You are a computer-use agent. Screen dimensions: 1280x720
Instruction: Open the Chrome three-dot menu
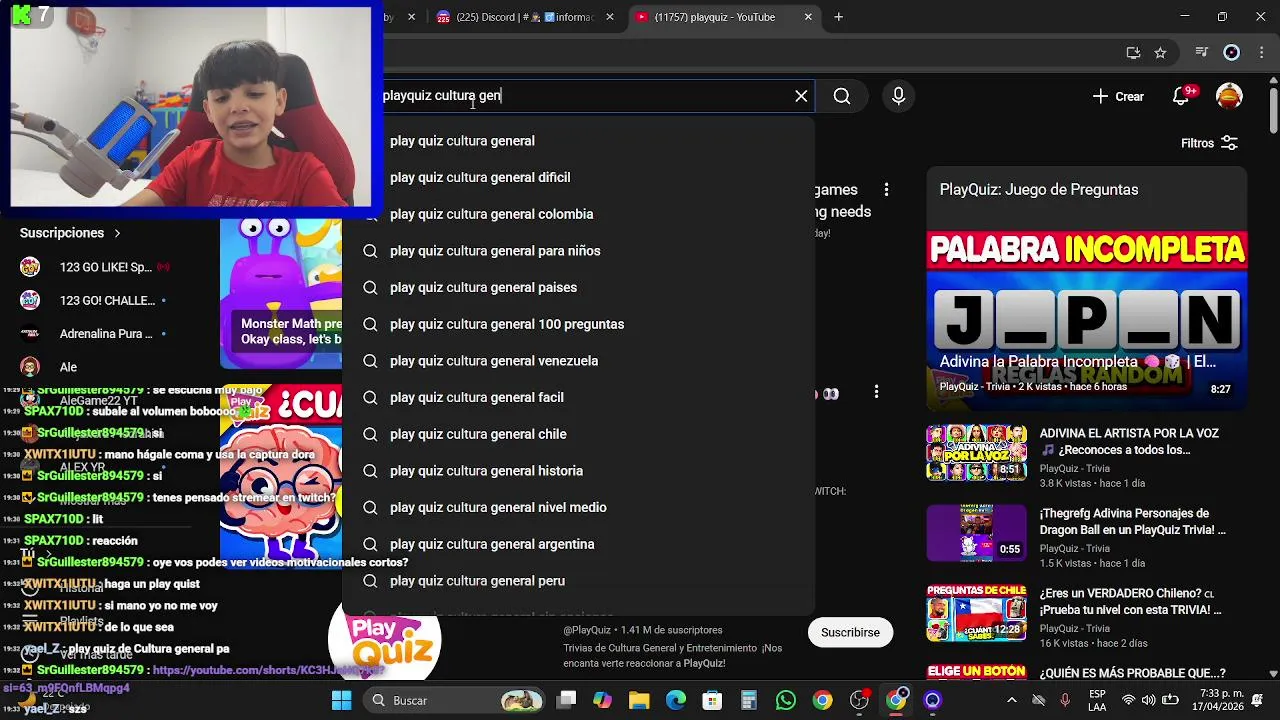coord(1260,53)
